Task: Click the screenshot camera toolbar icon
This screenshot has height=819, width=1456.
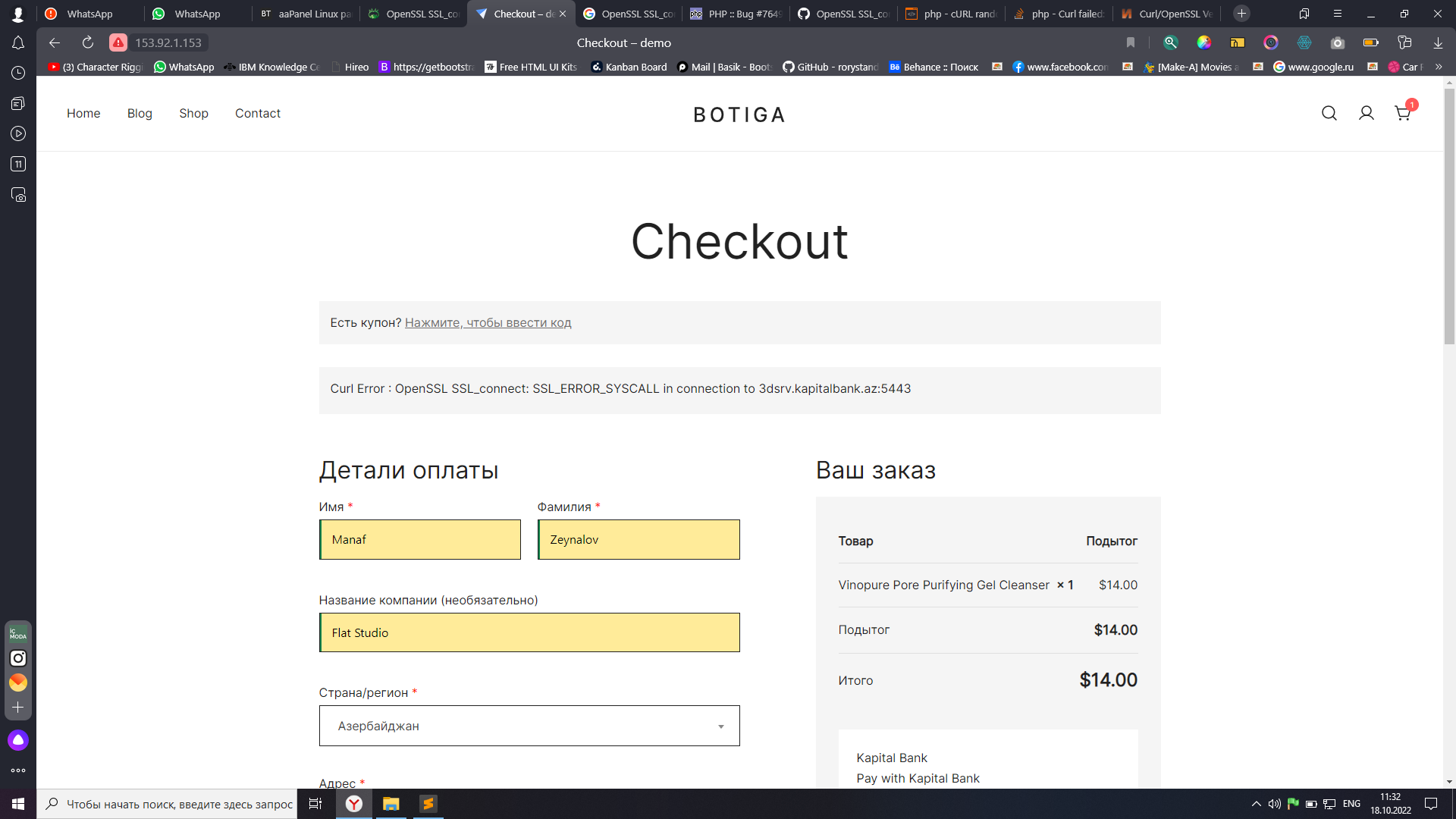Action: pos(1338,43)
